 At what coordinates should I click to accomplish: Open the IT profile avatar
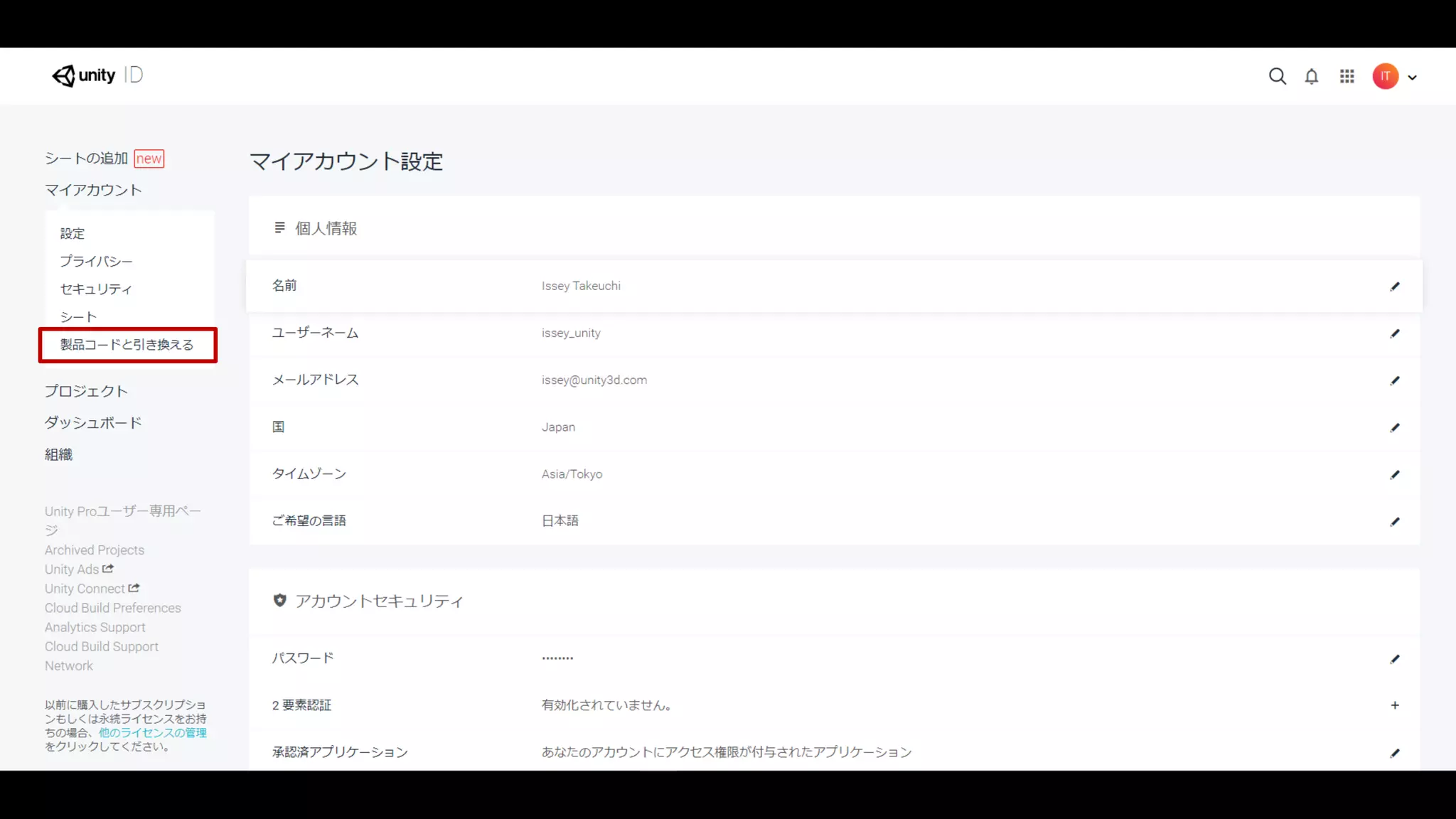coord(1385,76)
